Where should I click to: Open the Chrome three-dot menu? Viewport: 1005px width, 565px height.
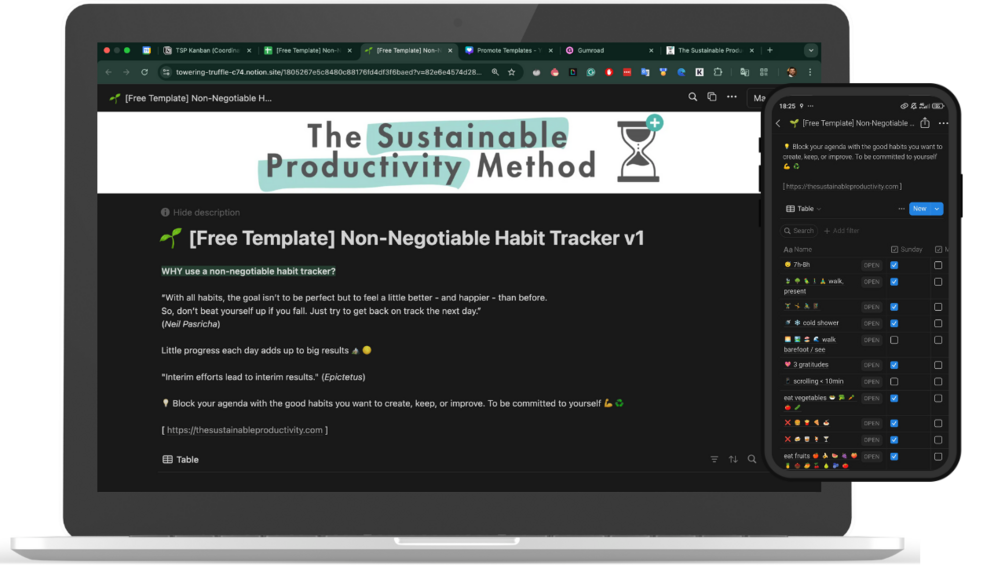[810, 72]
